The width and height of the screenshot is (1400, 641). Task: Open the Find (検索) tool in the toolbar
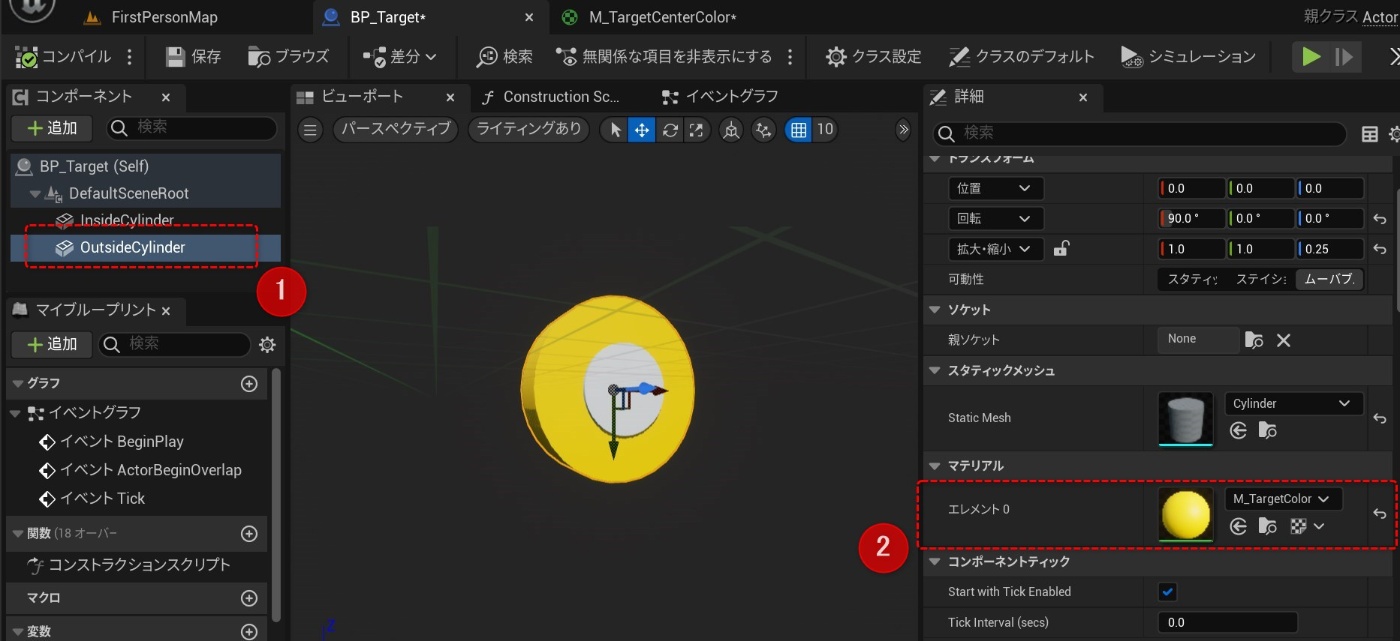click(x=503, y=56)
